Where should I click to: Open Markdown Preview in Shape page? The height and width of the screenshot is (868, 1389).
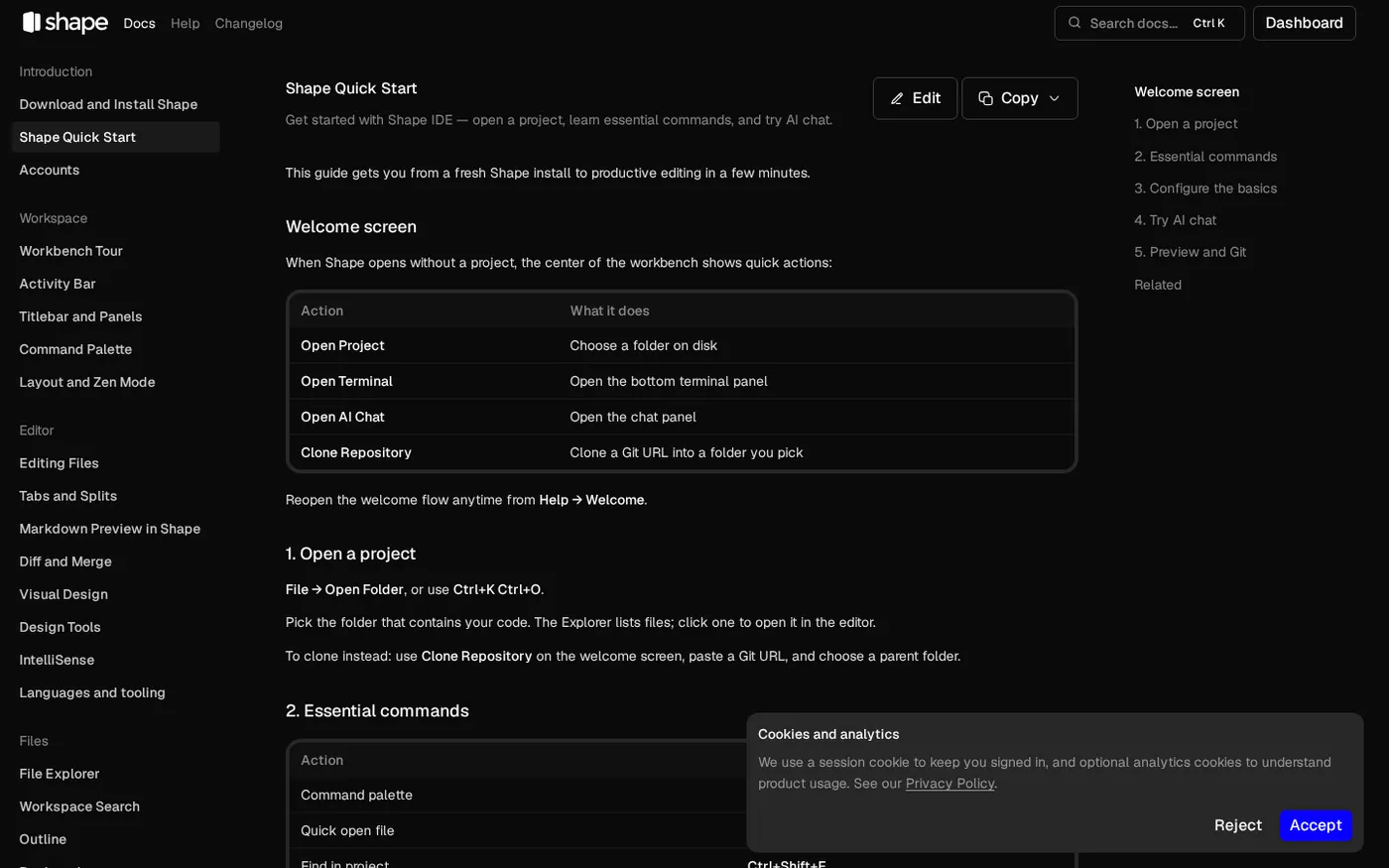115,529
